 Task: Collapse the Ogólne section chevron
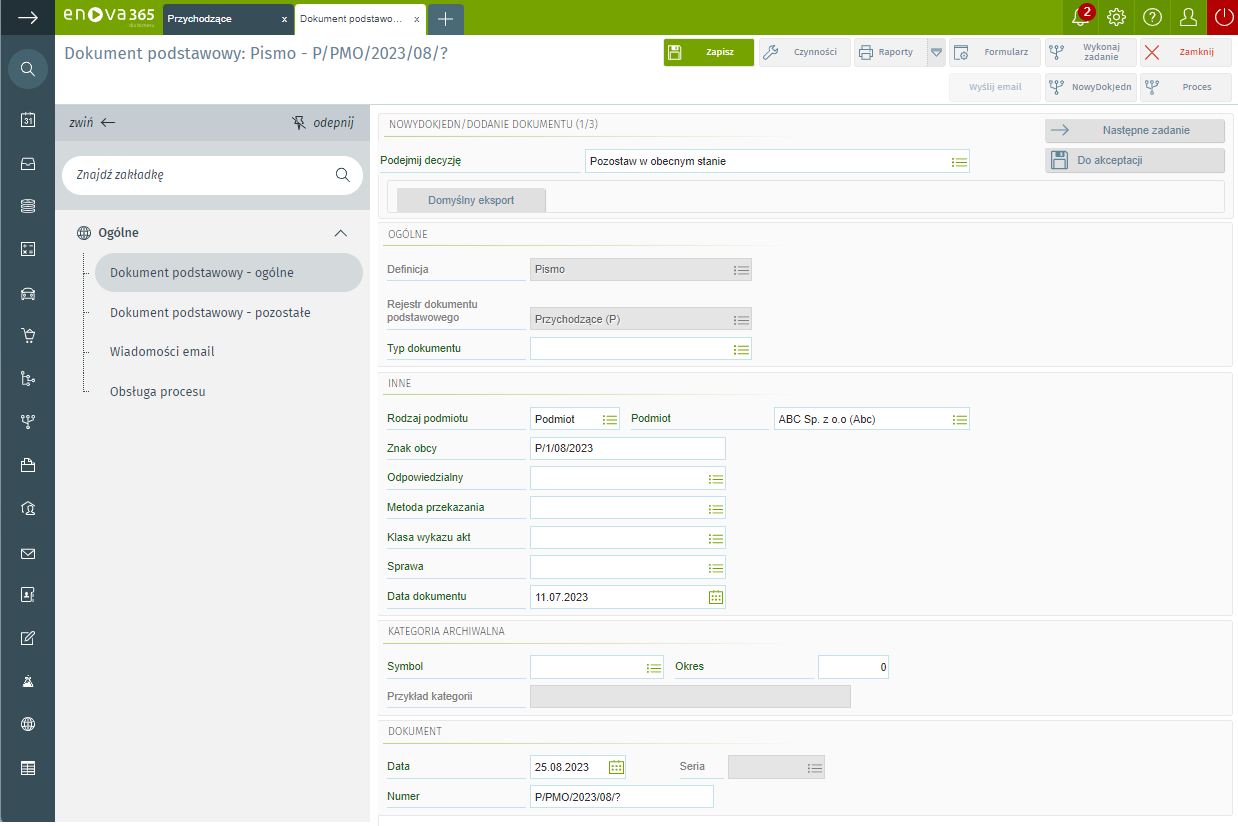(x=341, y=232)
